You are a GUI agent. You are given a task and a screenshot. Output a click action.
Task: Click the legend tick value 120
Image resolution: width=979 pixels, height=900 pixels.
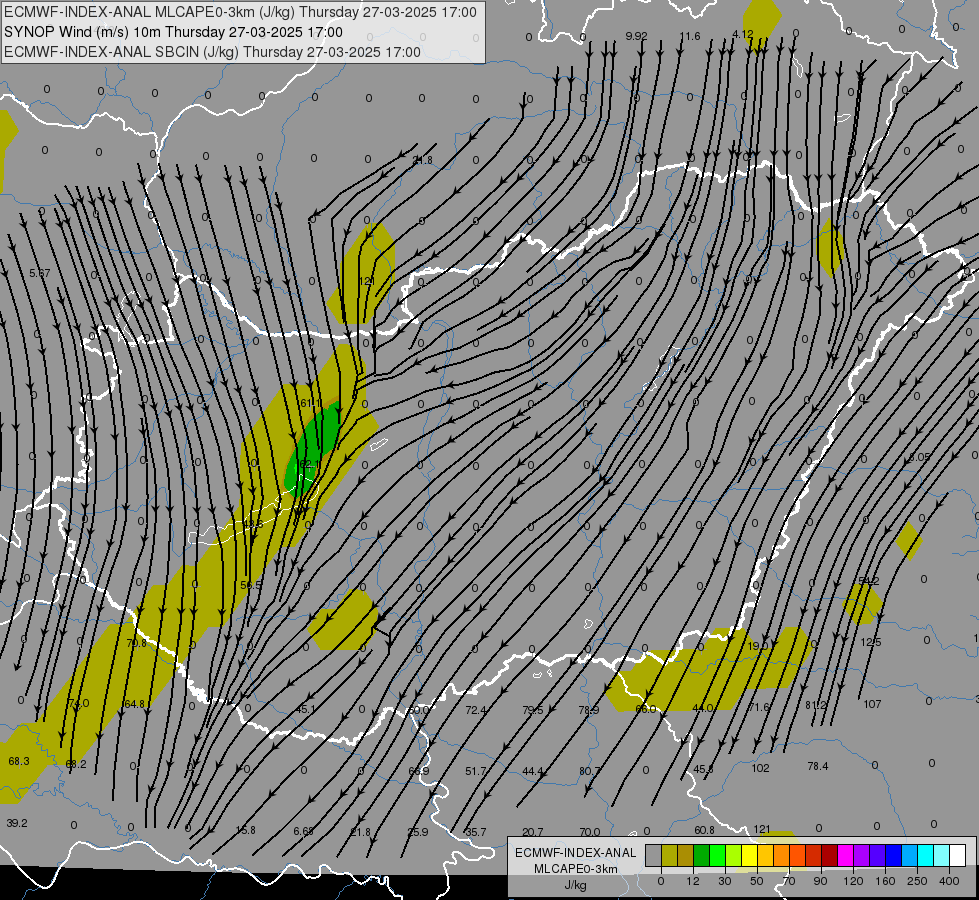853,881
